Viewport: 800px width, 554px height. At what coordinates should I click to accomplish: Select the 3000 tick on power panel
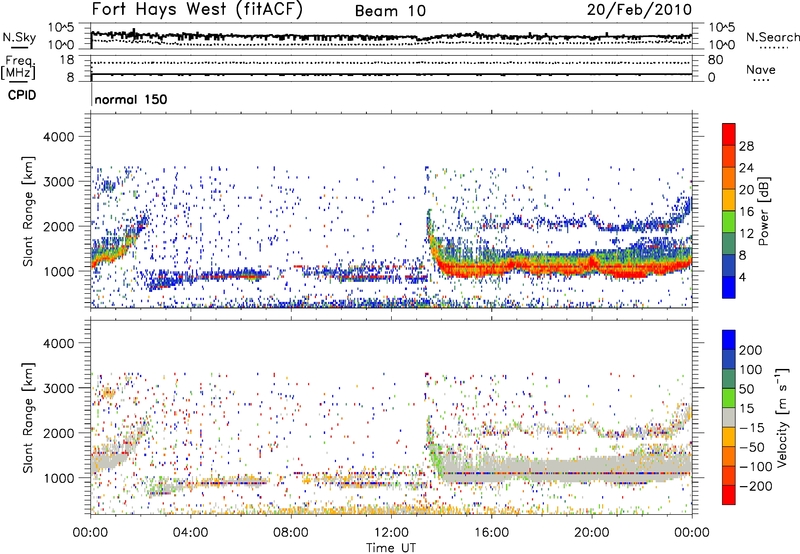(x=58, y=182)
